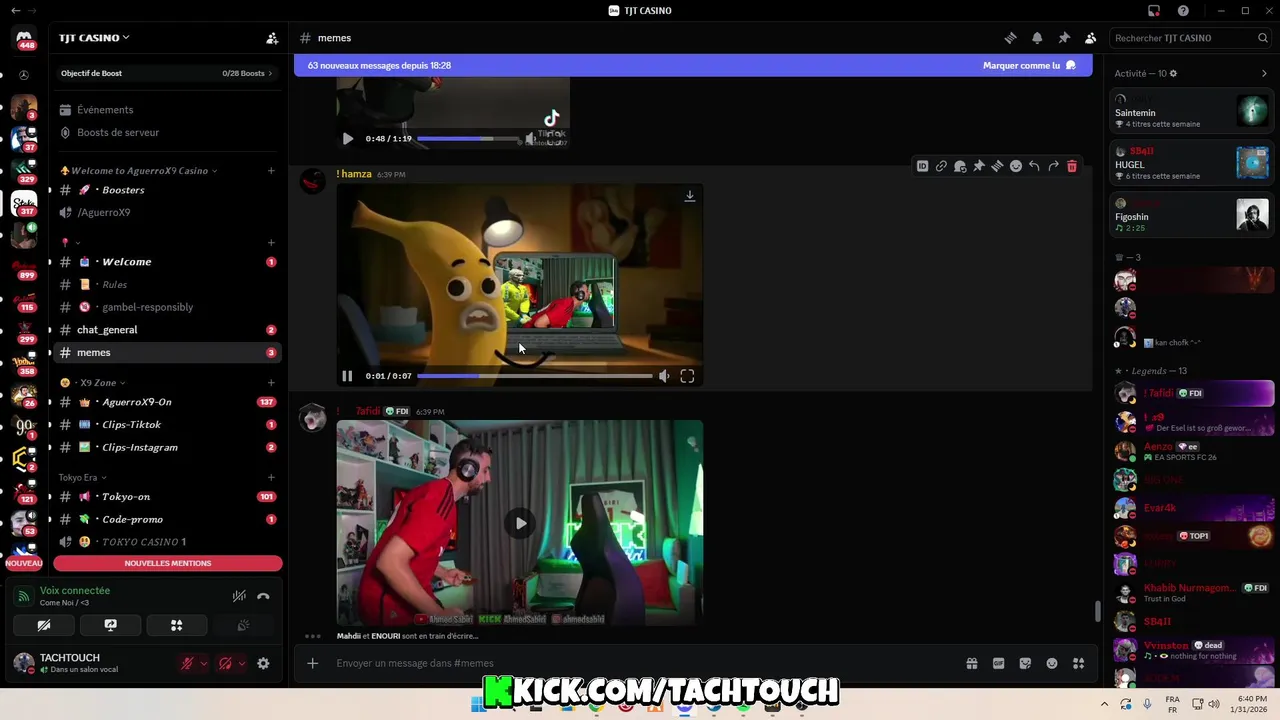Open Activité settings gear
Image resolution: width=1280 pixels, height=720 pixels.
point(1173,73)
